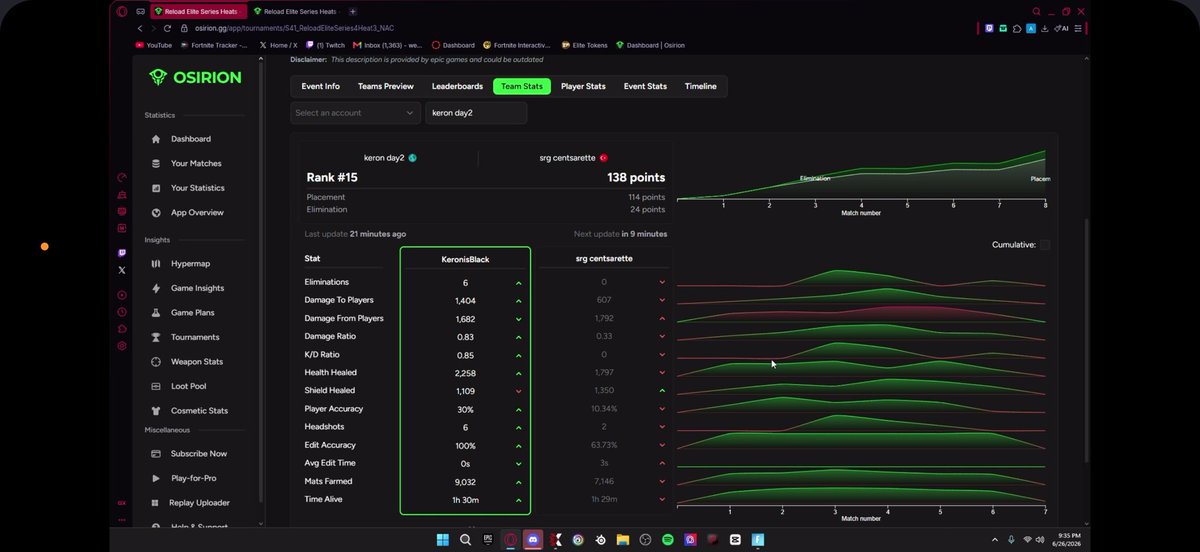Open the X icon in Opera sidebar
This screenshot has height=552, width=1200.
coord(122,270)
